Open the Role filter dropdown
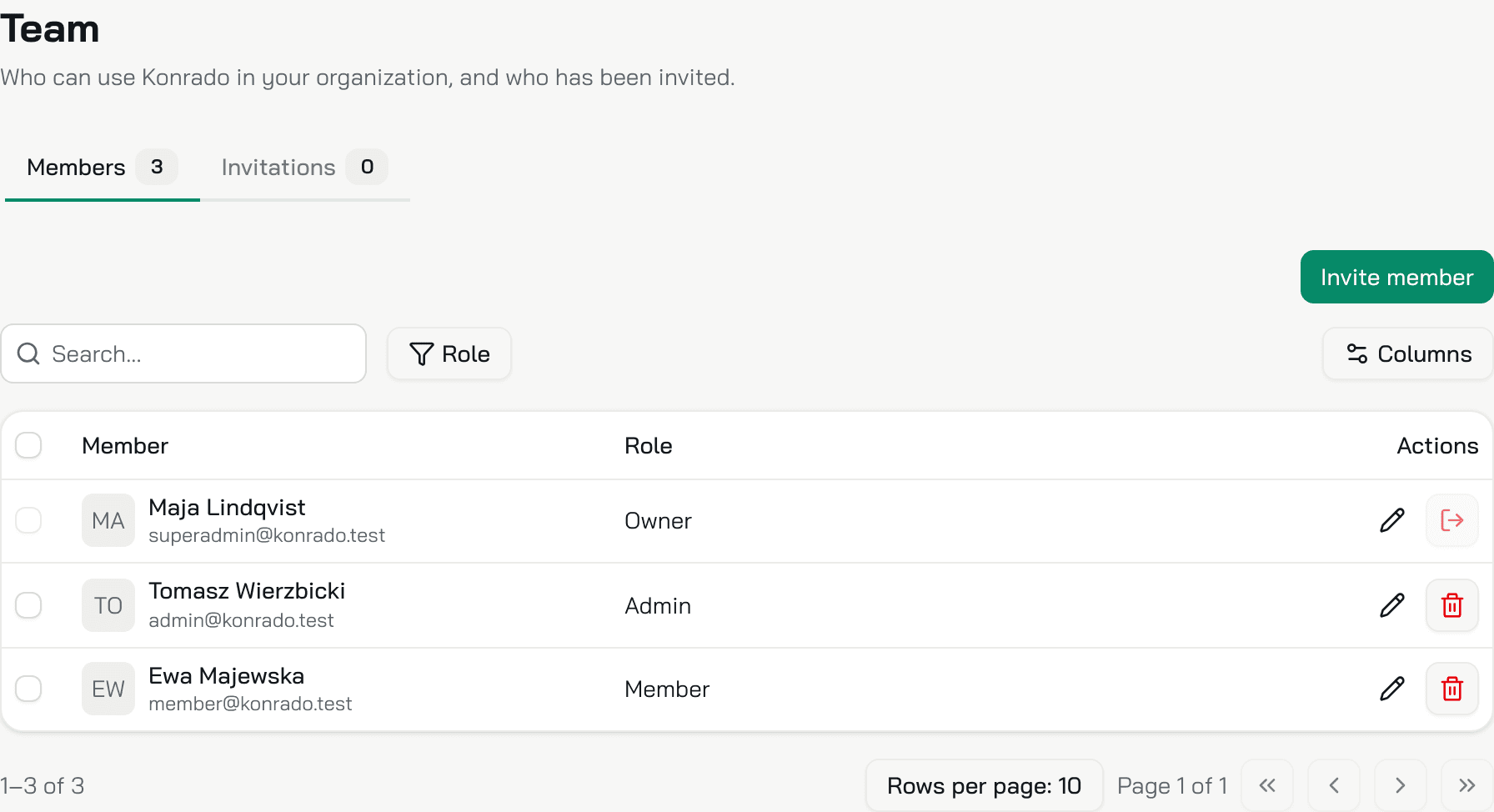This screenshot has height=812, width=1494. coord(449,353)
